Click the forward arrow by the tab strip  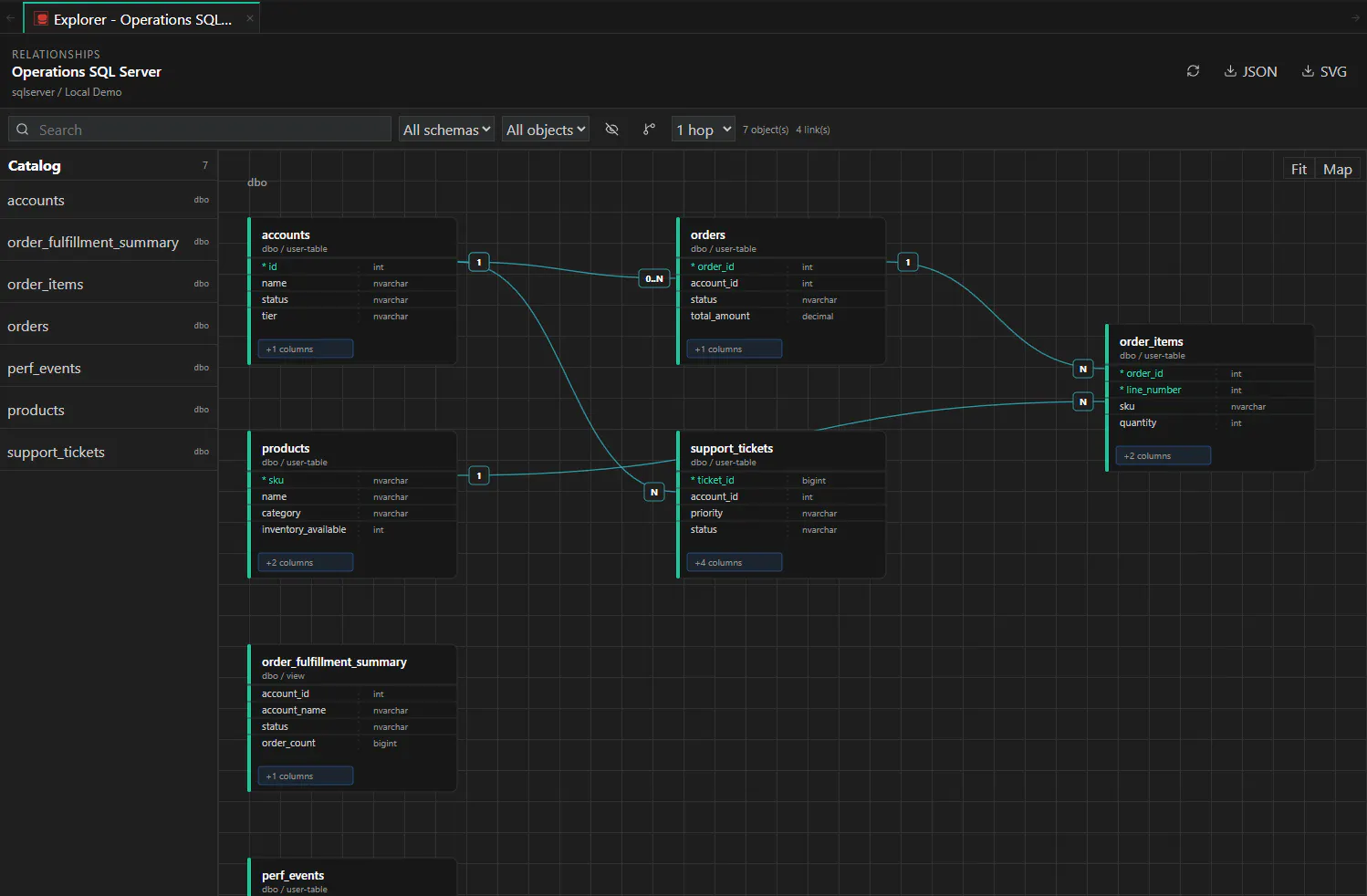click(x=1355, y=18)
